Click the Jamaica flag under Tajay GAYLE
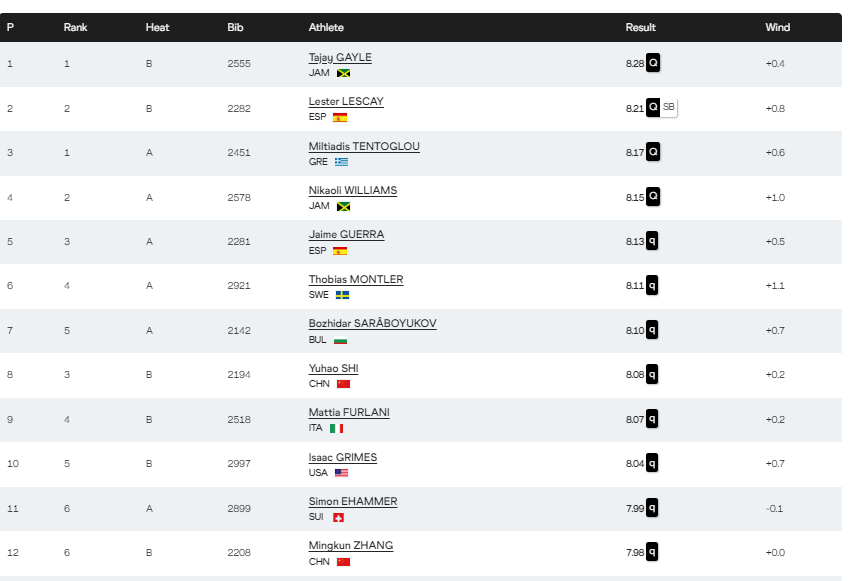The height and width of the screenshot is (581, 849). [343, 73]
